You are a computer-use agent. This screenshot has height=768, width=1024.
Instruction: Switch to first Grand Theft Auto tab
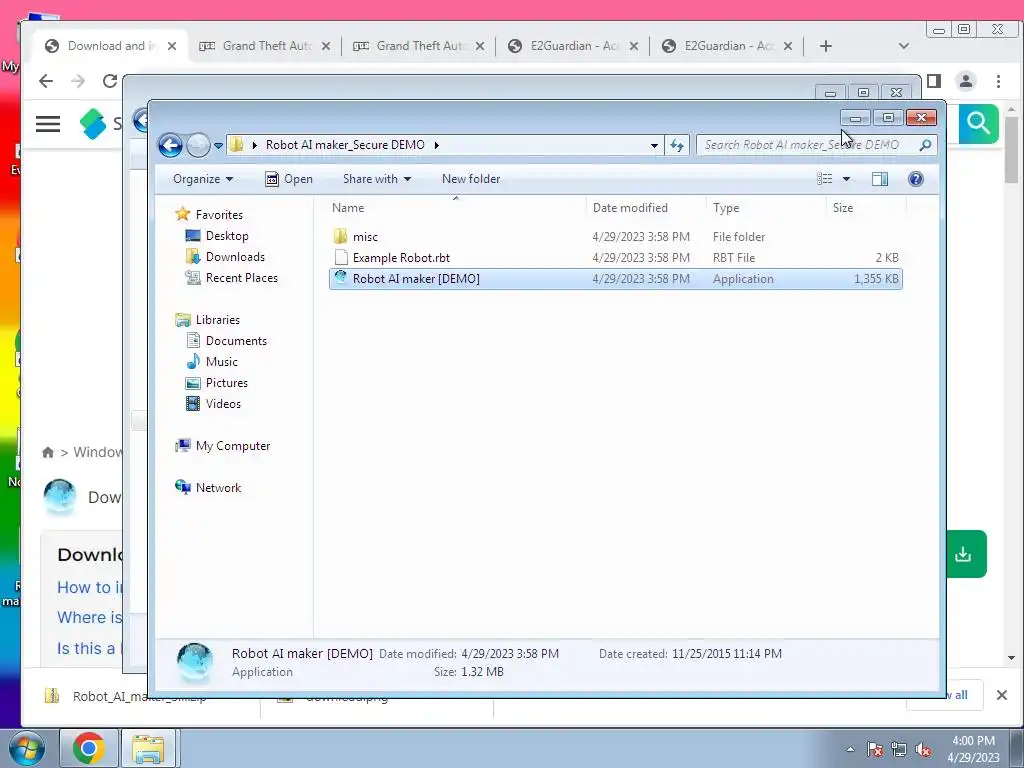266,46
